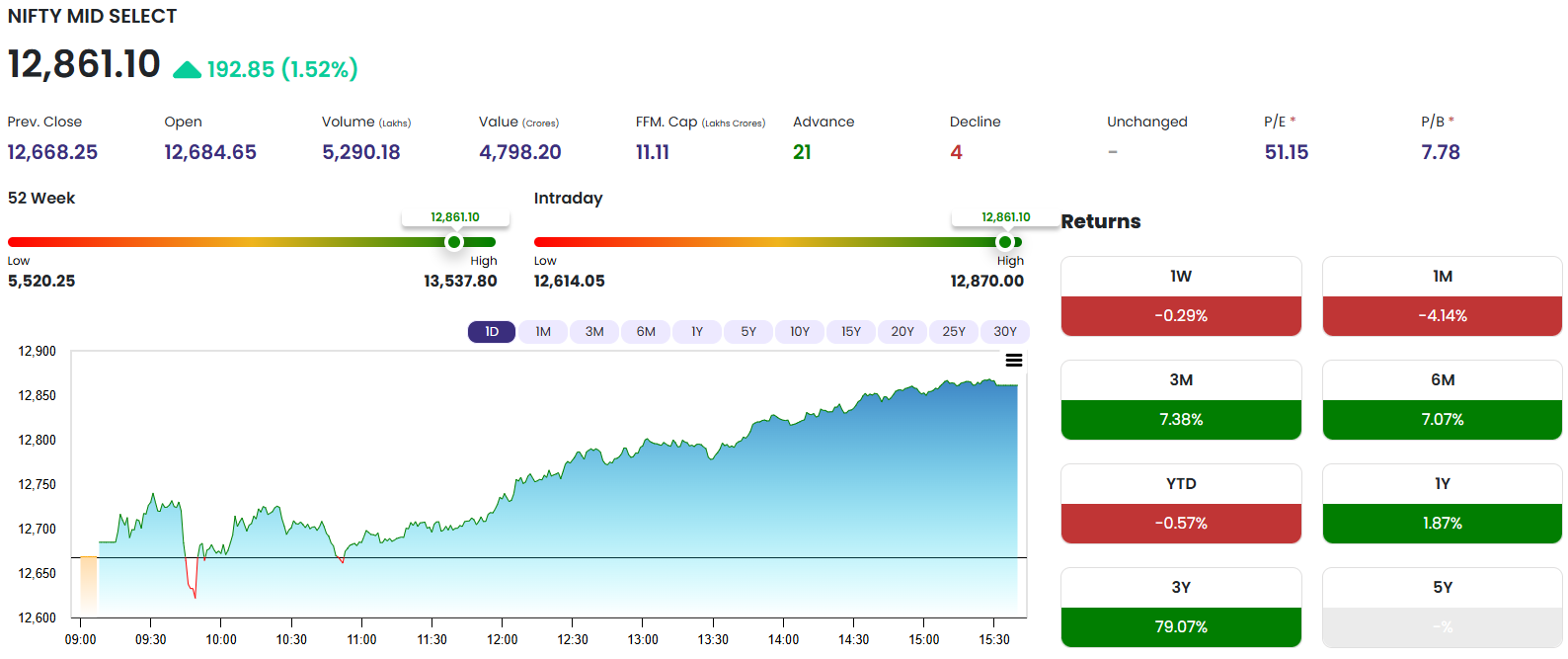Switch chart to 3M range

[594, 332]
